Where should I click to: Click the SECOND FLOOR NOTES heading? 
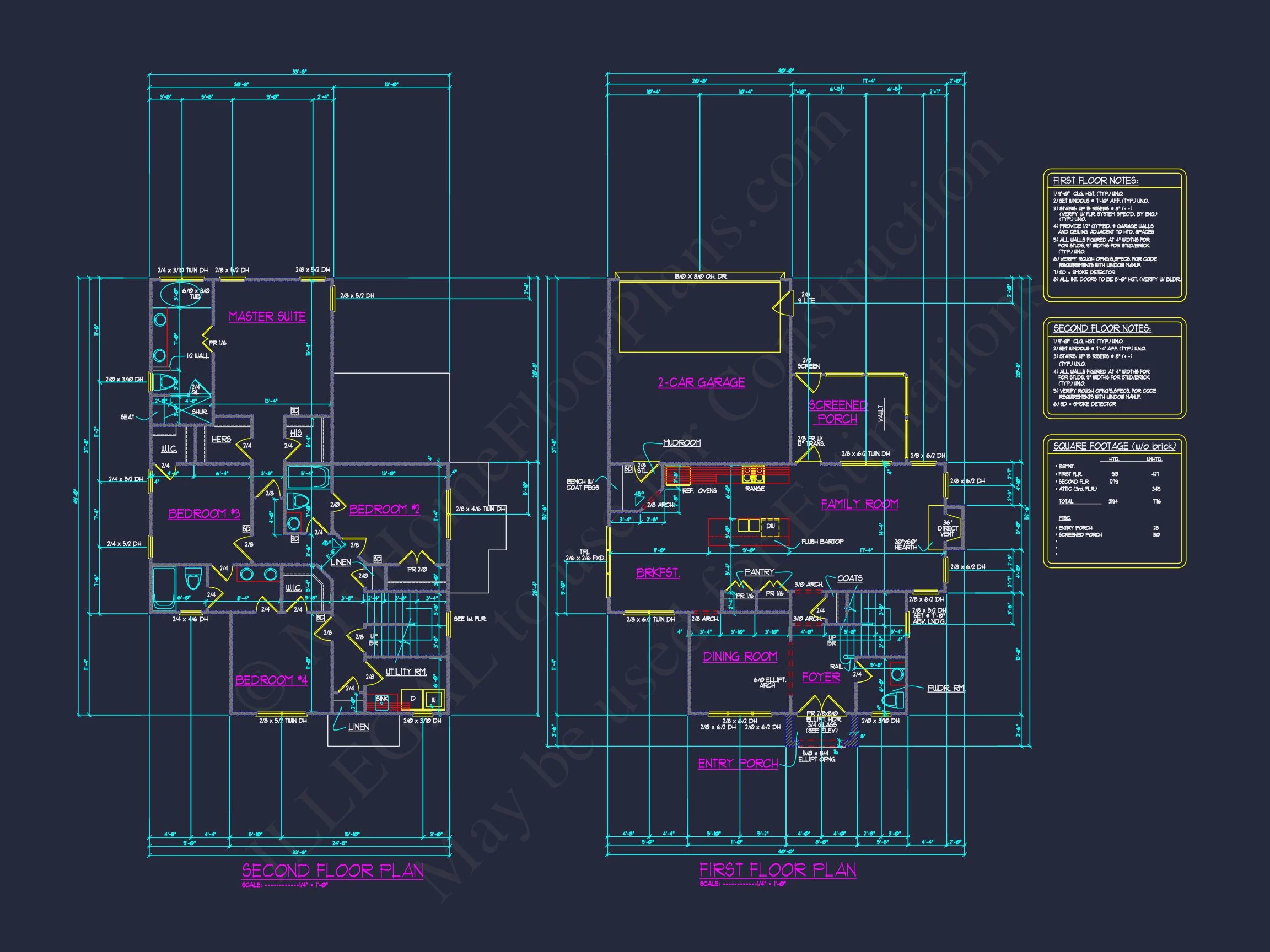[1101, 328]
